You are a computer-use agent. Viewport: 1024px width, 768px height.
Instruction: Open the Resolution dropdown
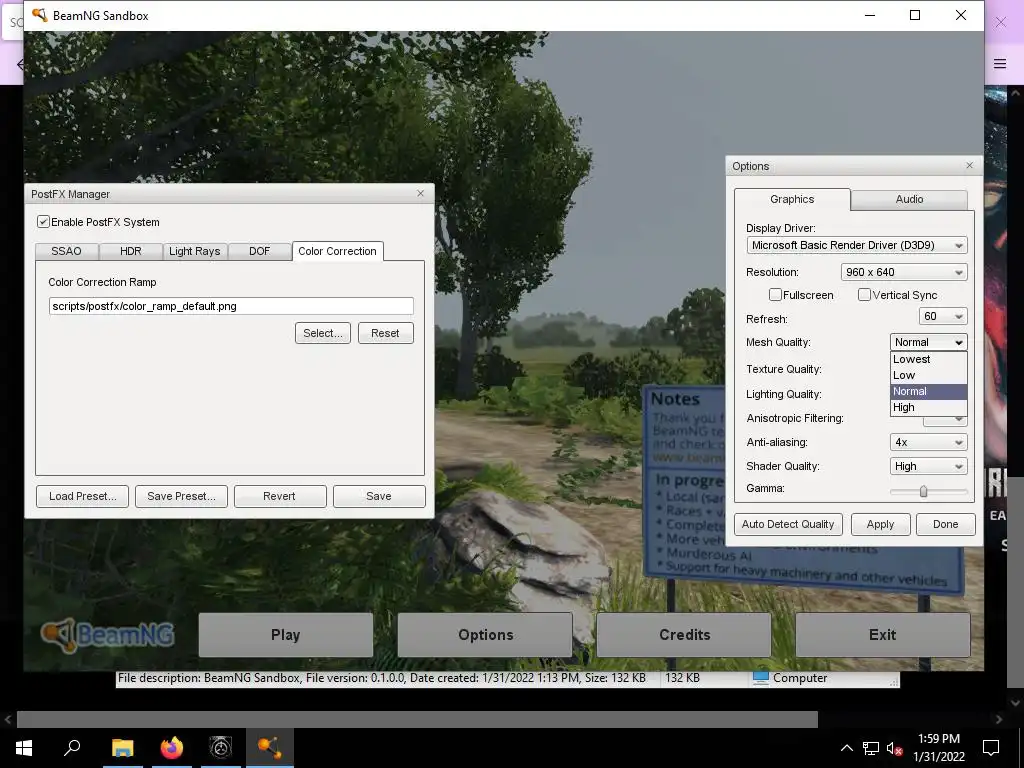[x=904, y=272]
